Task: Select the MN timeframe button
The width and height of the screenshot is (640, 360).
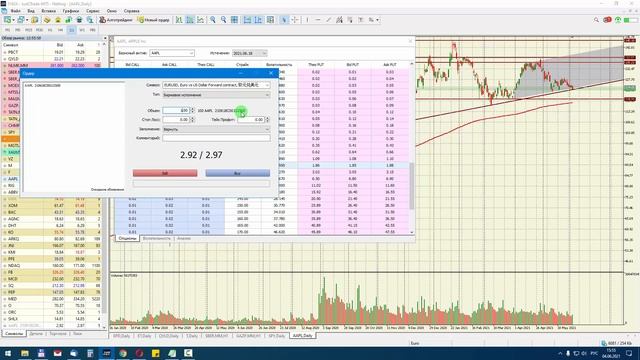Action: tap(93, 30)
